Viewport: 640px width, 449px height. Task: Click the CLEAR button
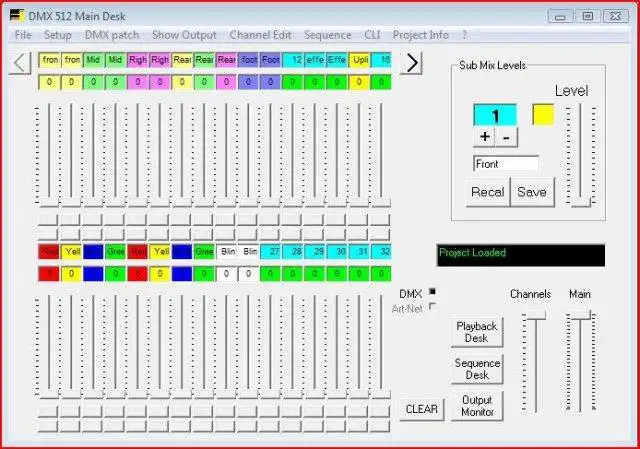[x=422, y=409]
